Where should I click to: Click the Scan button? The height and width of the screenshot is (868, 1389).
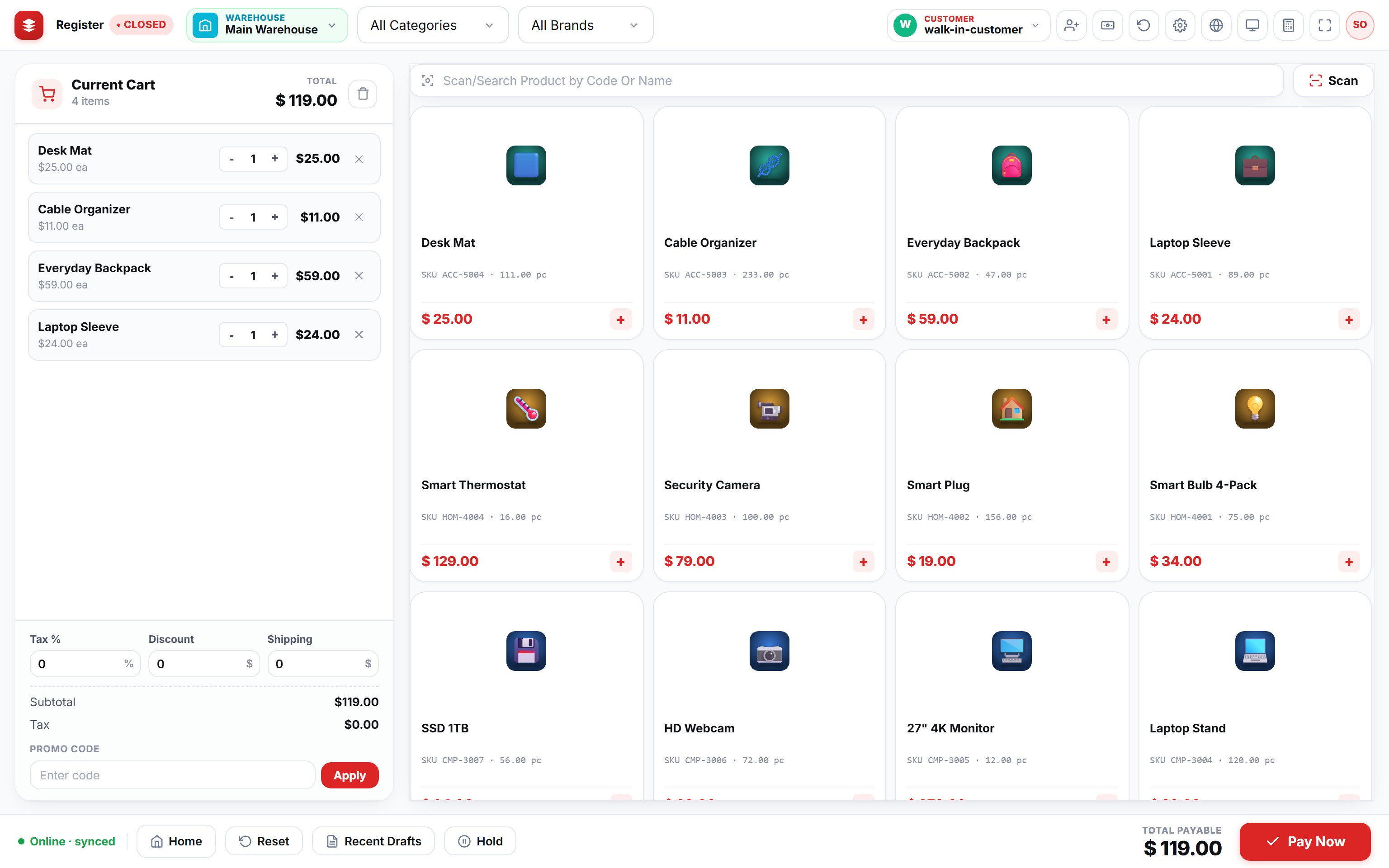pos(1333,80)
